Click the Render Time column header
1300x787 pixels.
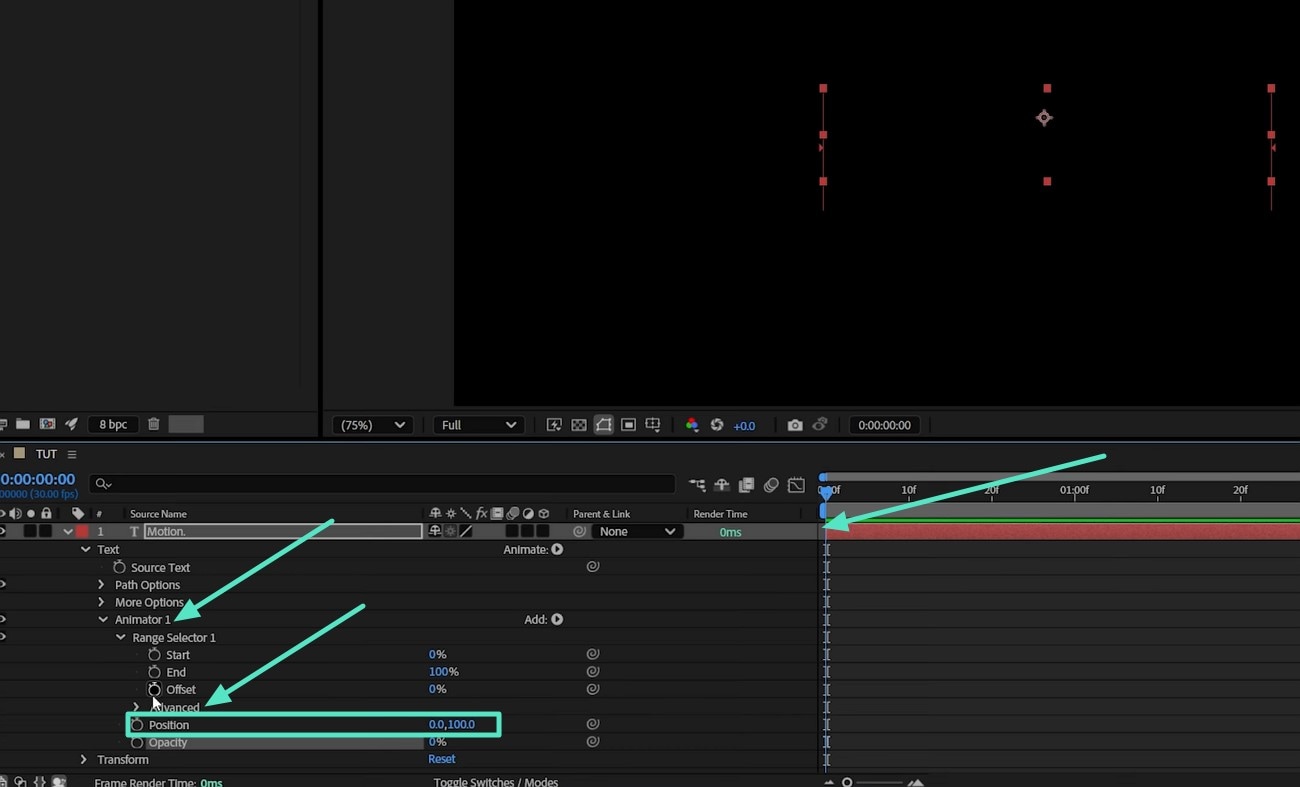pyautogui.click(x=720, y=514)
